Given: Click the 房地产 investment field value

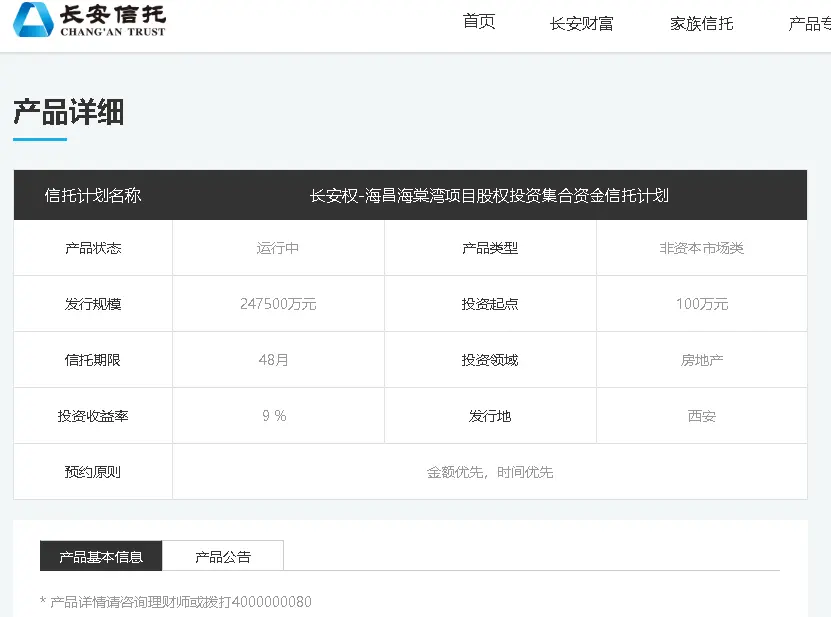Looking at the screenshot, I should pyautogui.click(x=701, y=360).
